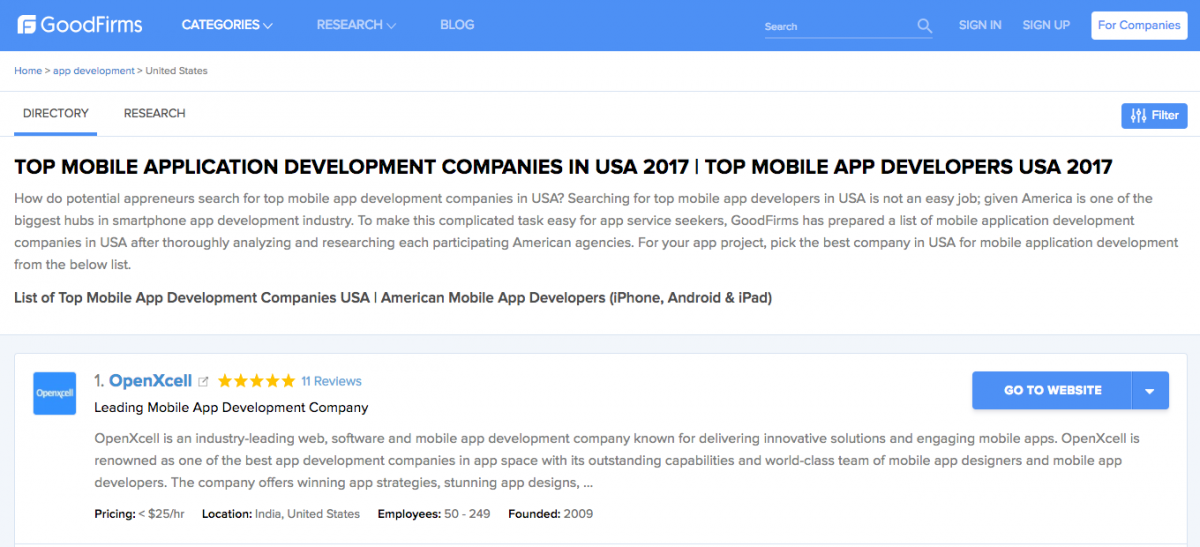Select the Directory tab

56,114
